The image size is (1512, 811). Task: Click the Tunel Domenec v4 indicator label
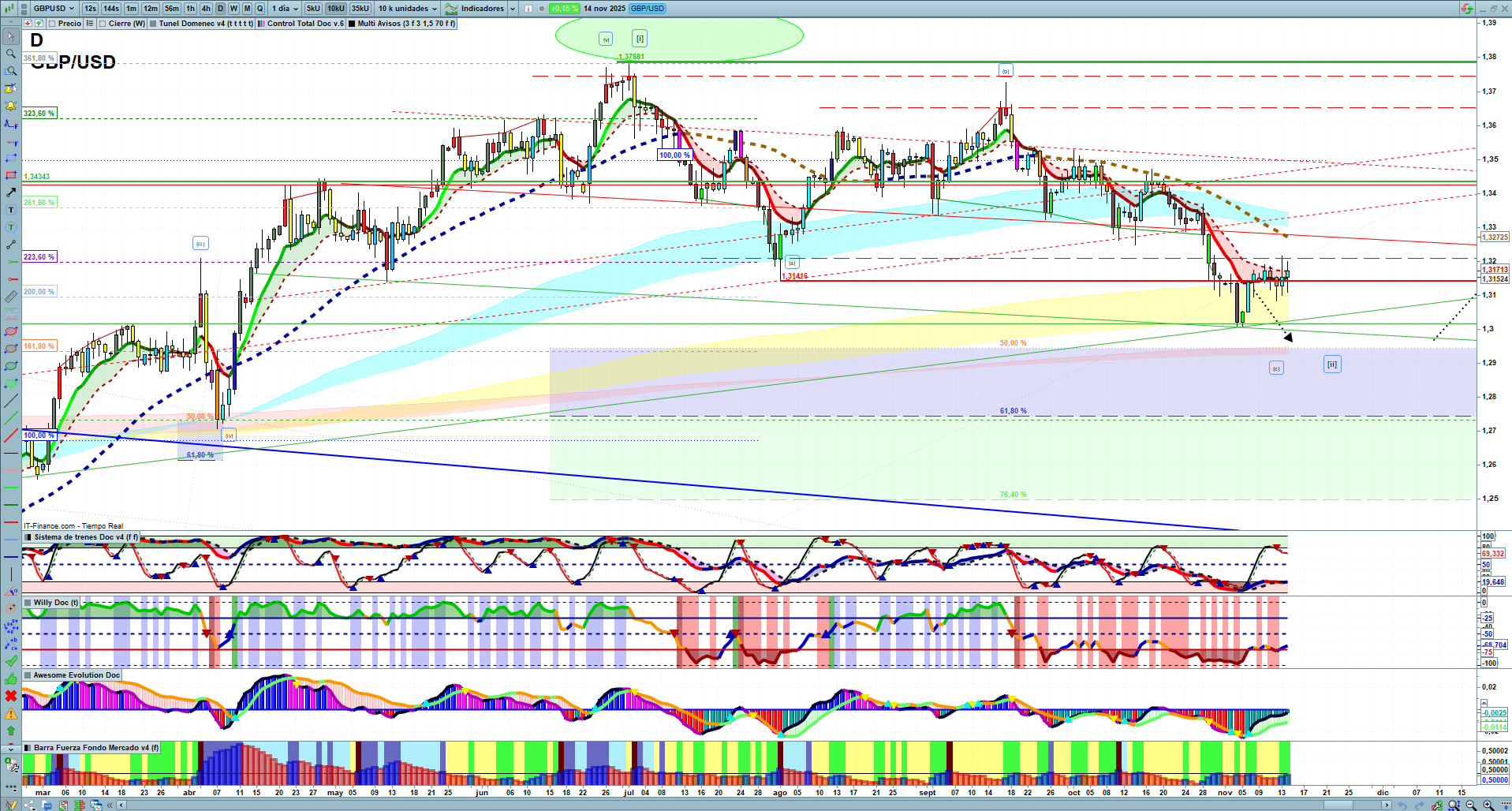pyautogui.click(x=205, y=24)
